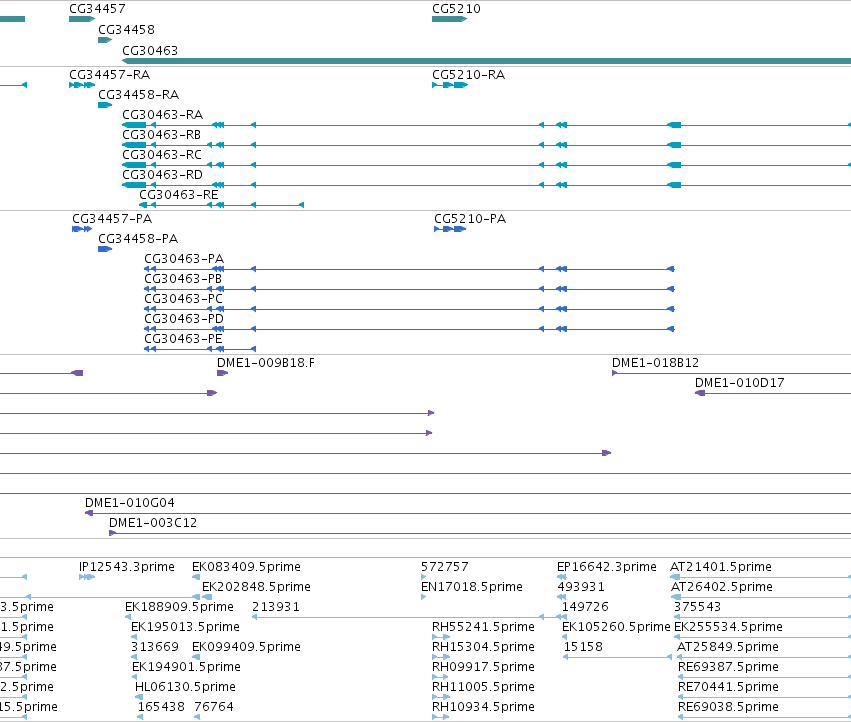Open transcript CG34457-RA
This screenshot has height=722, width=851.
coord(110,74)
